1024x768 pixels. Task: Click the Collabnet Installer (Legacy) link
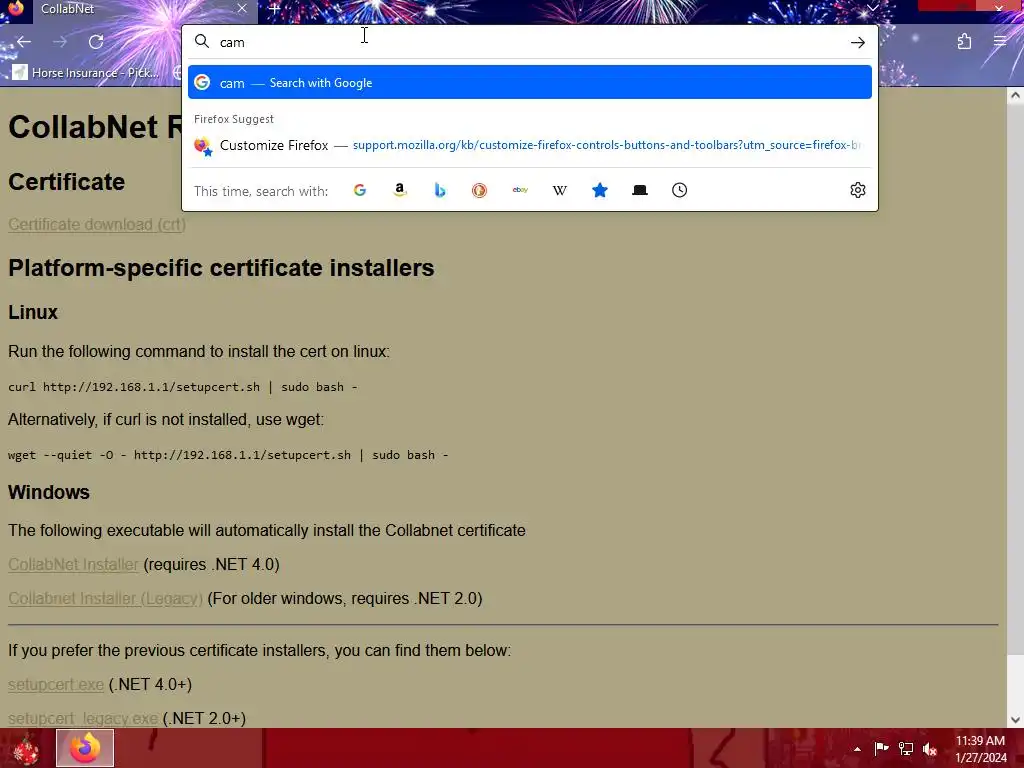click(105, 598)
